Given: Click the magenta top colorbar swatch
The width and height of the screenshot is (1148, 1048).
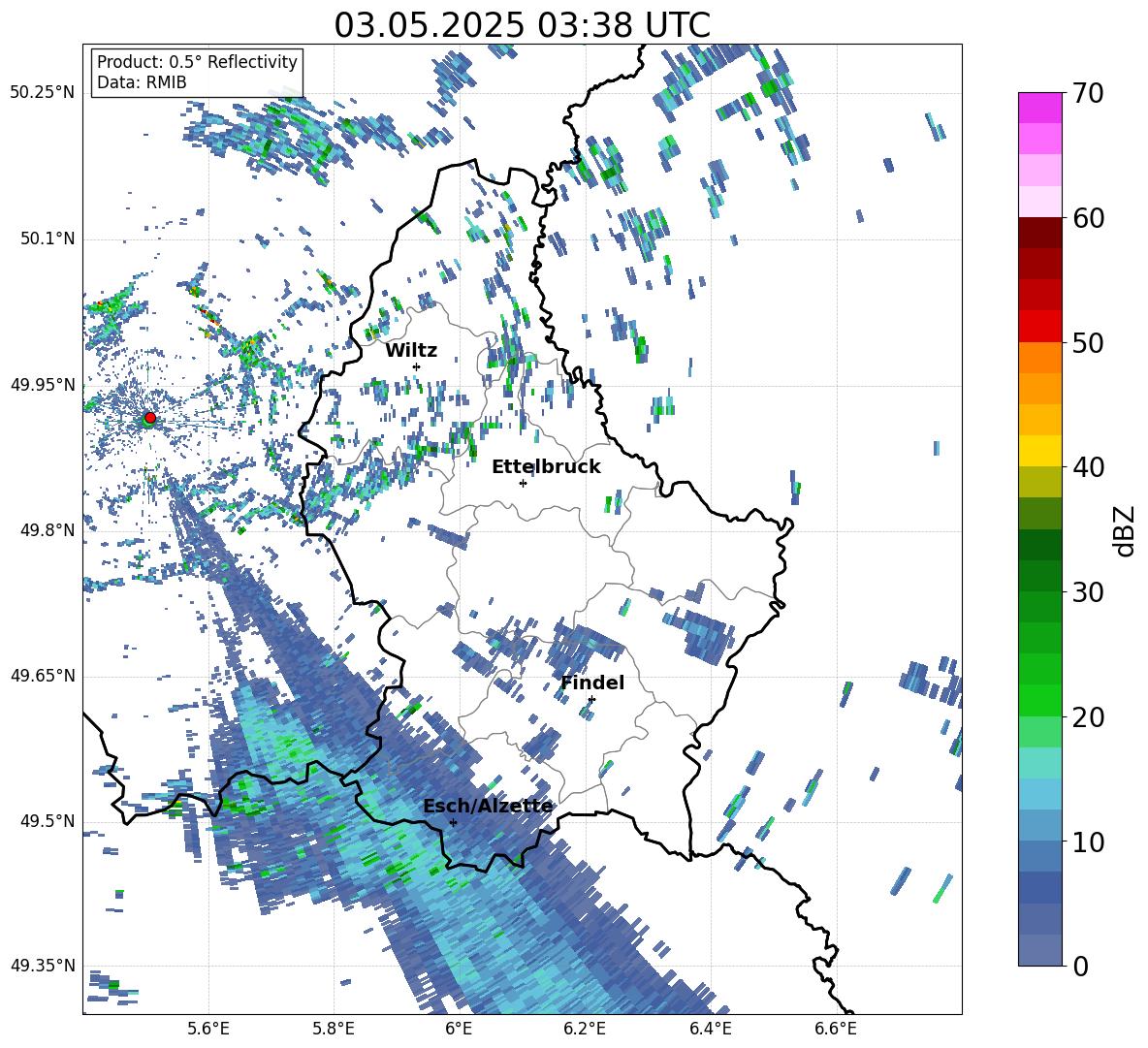Looking at the screenshot, I should click(1040, 108).
